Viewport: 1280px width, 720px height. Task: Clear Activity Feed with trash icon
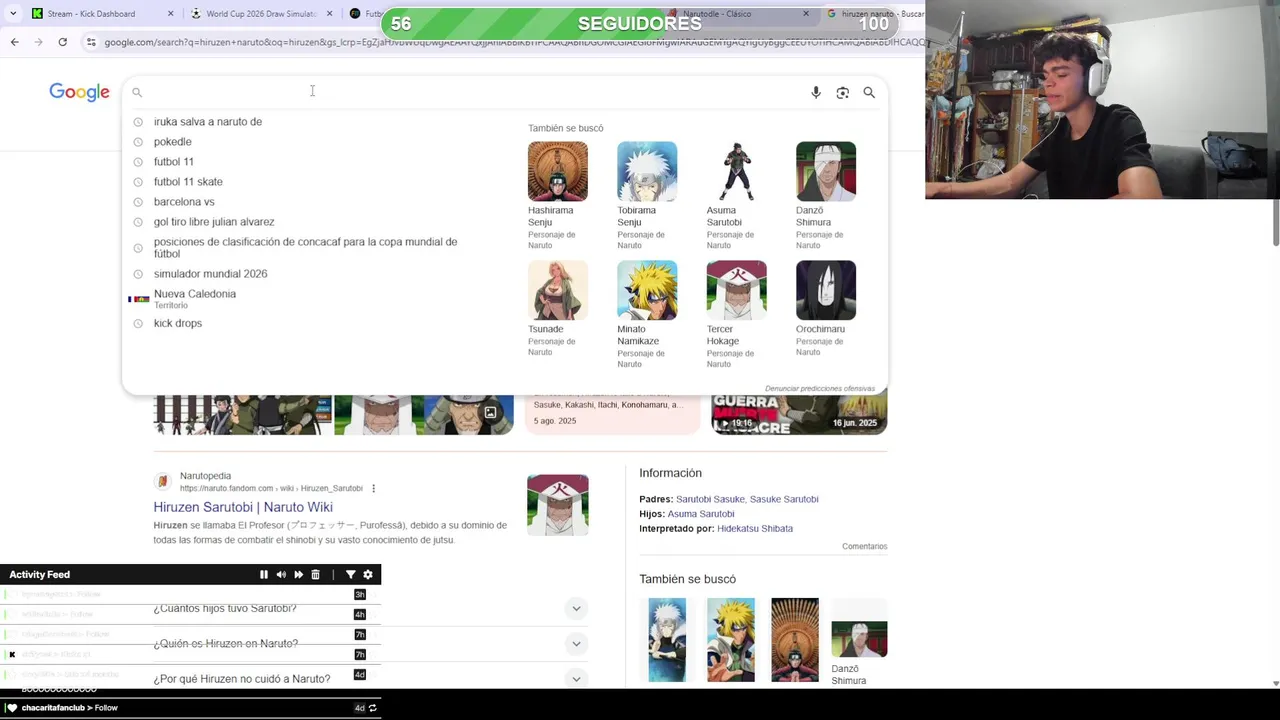(x=315, y=575)
